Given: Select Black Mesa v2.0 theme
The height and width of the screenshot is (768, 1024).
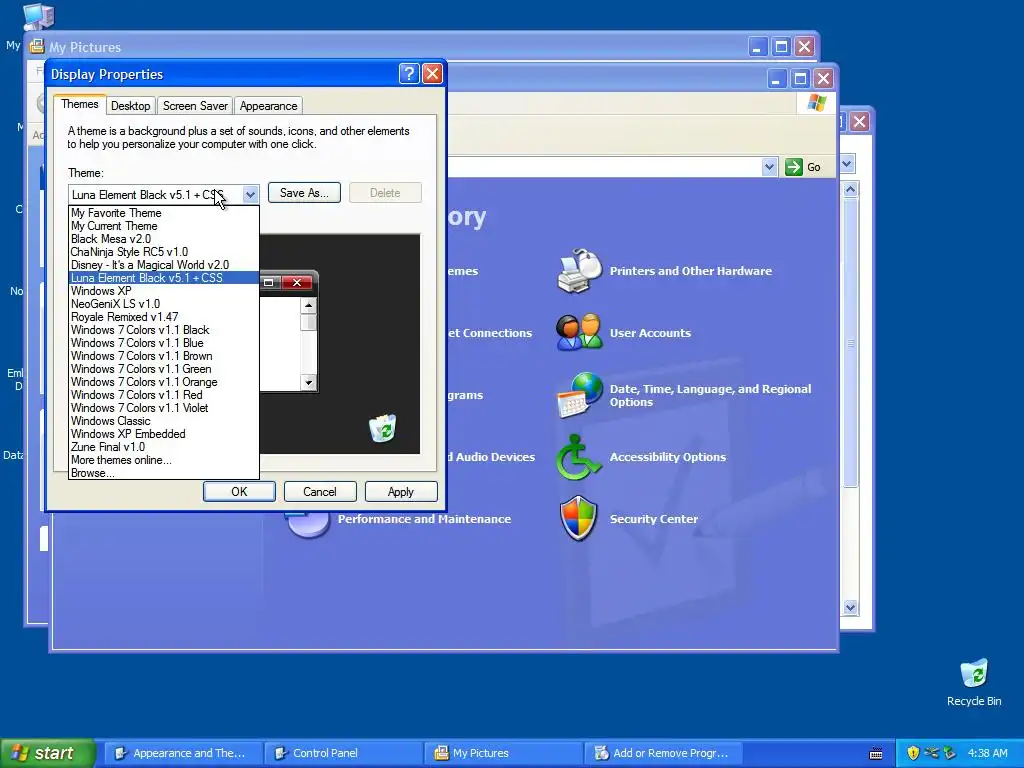Looking at the screenshot, I should point(164,239).
